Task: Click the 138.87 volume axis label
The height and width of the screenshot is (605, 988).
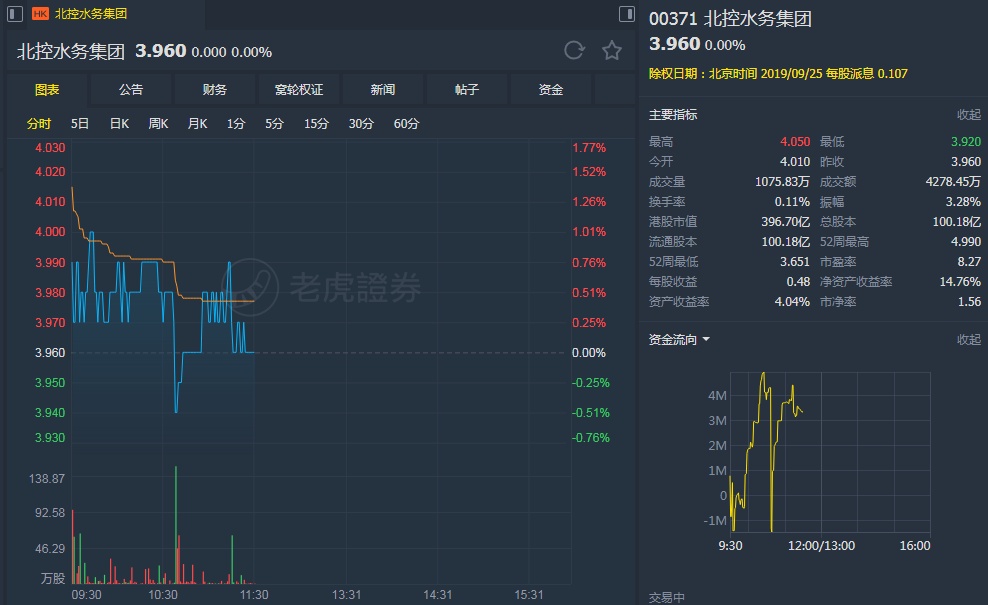Action: [x=47, y=478]
